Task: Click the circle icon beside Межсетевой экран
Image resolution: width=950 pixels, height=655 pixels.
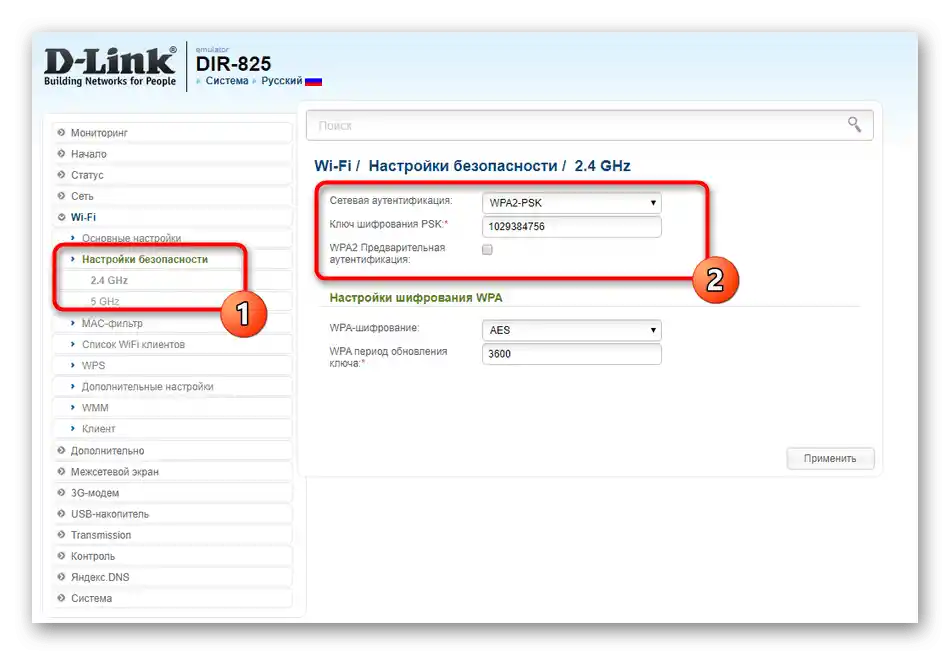Action: pos(61,471)
